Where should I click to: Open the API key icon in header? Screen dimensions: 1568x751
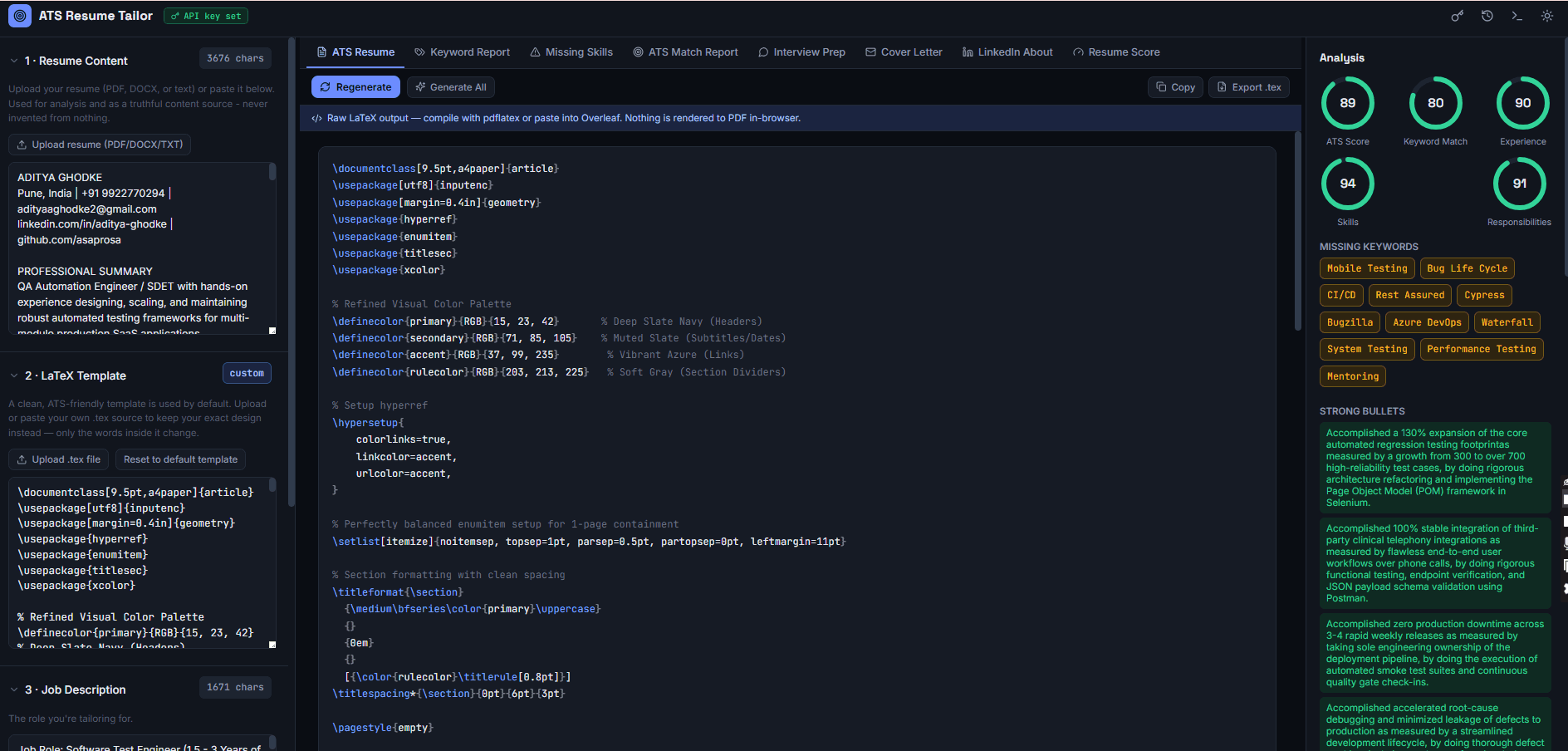coord(1457,16)
